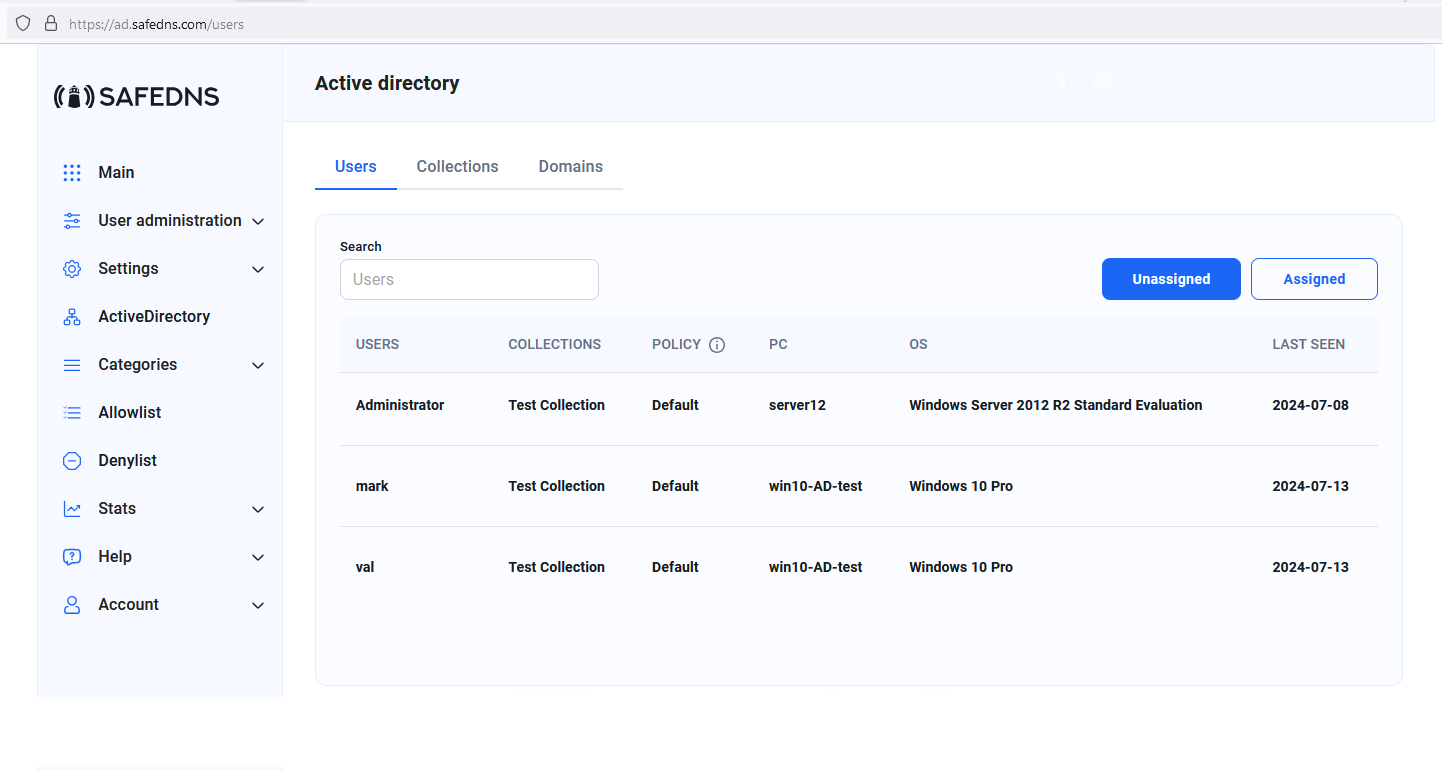Image resolution: width=1442 pixels, height=770 pixels.
Task: Click the browser shield tracking protection icon
Action: point(23,23)
